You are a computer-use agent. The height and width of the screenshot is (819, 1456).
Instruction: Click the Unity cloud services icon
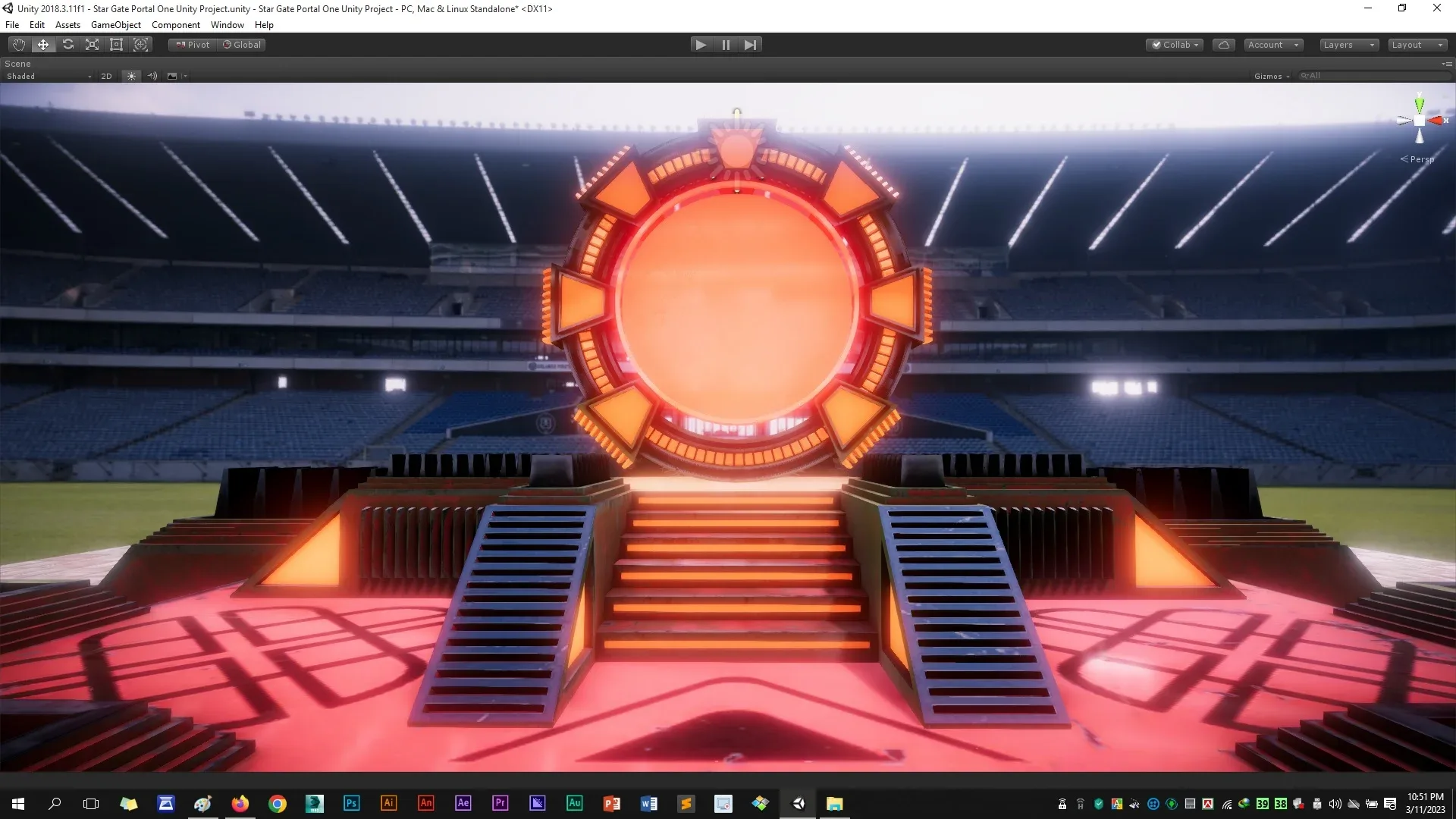(1223, 44)
